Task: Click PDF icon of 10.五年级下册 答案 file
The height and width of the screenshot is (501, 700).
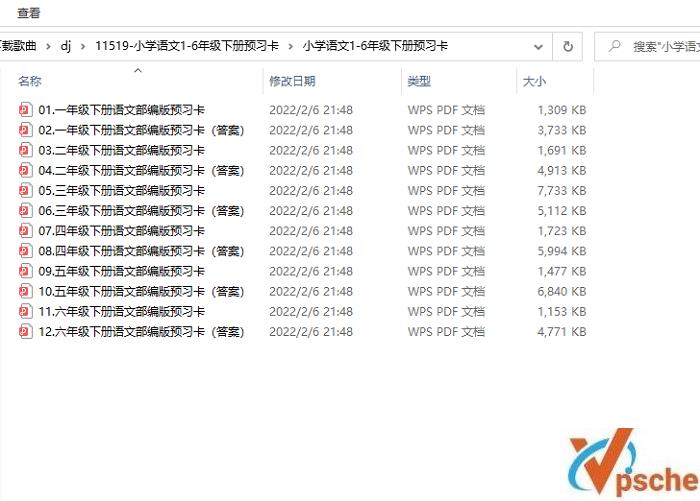Action: pos(25,291)
